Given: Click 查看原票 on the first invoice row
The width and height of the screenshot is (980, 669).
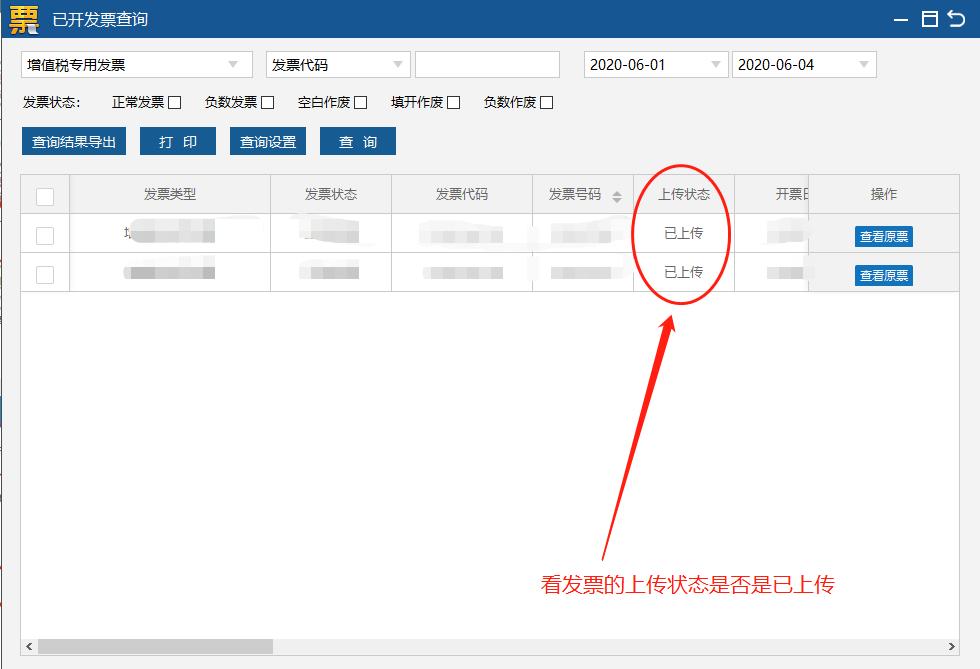Looking at the screenshot, I should pyautogui.click(x=883, y=235).
